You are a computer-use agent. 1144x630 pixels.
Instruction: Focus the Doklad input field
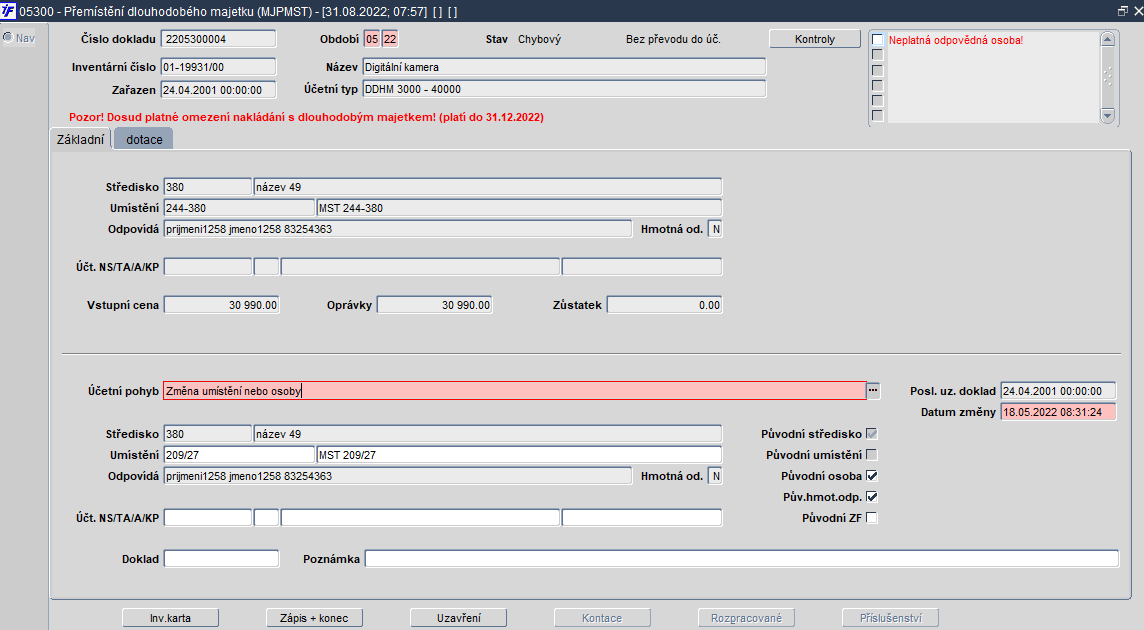[221, 558]
